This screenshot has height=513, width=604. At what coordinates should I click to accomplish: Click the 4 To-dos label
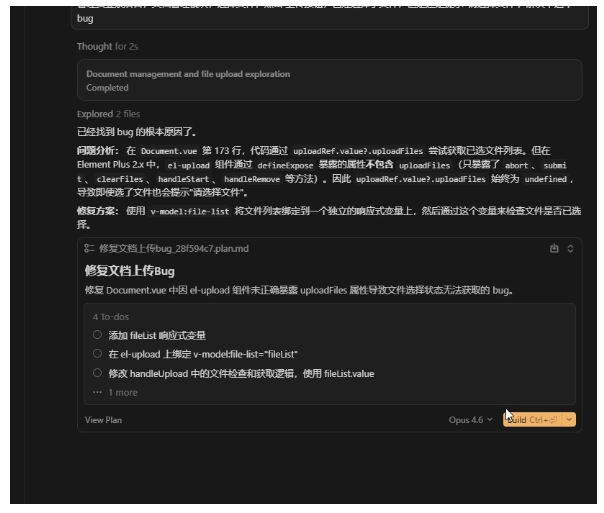111,317
